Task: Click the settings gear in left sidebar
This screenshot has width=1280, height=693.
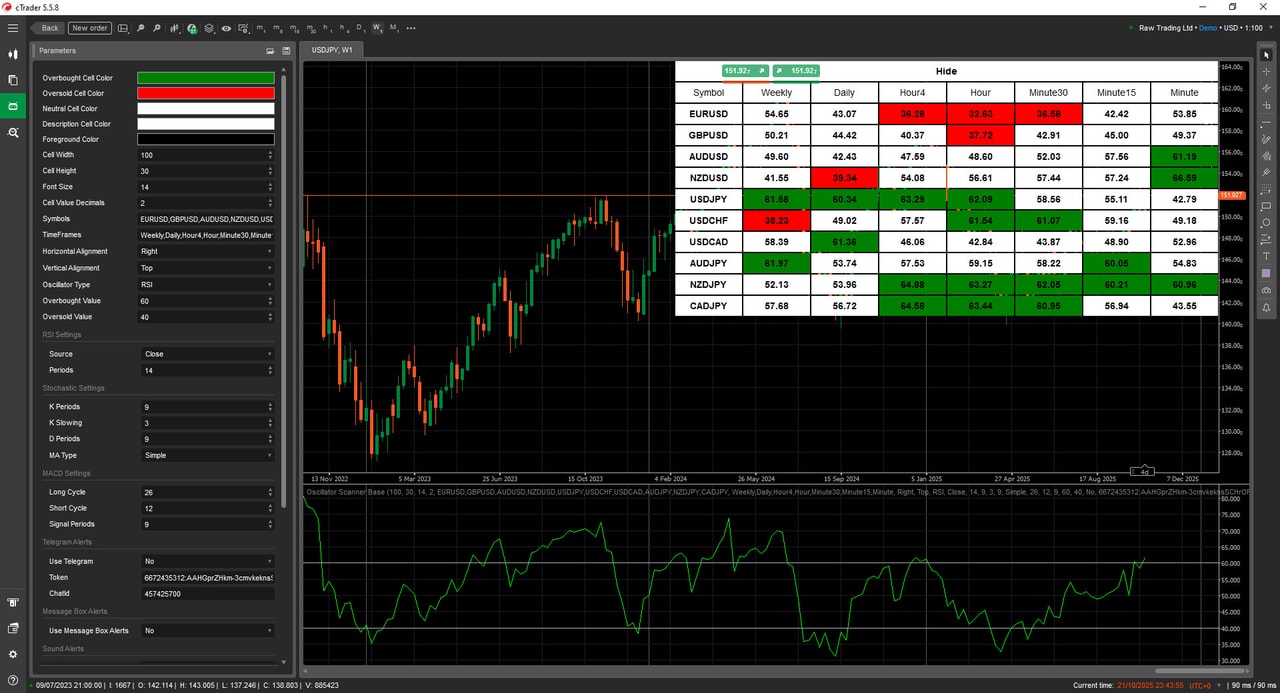Action: pos(13,654)
